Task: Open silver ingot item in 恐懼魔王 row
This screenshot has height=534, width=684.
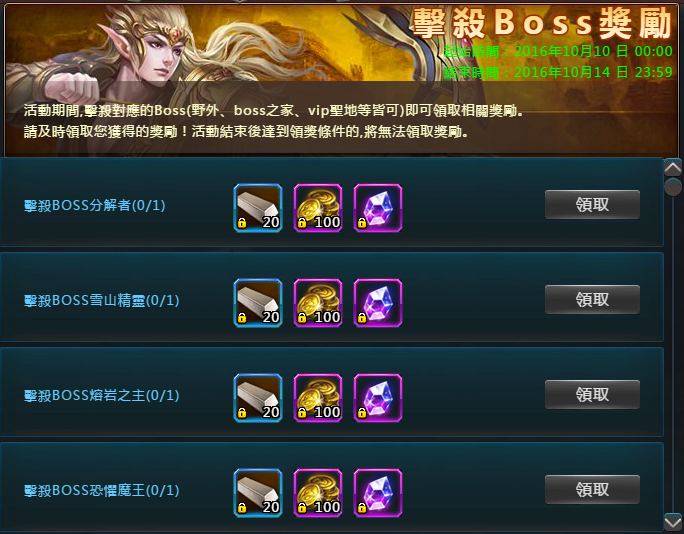Action: point(258,493)
